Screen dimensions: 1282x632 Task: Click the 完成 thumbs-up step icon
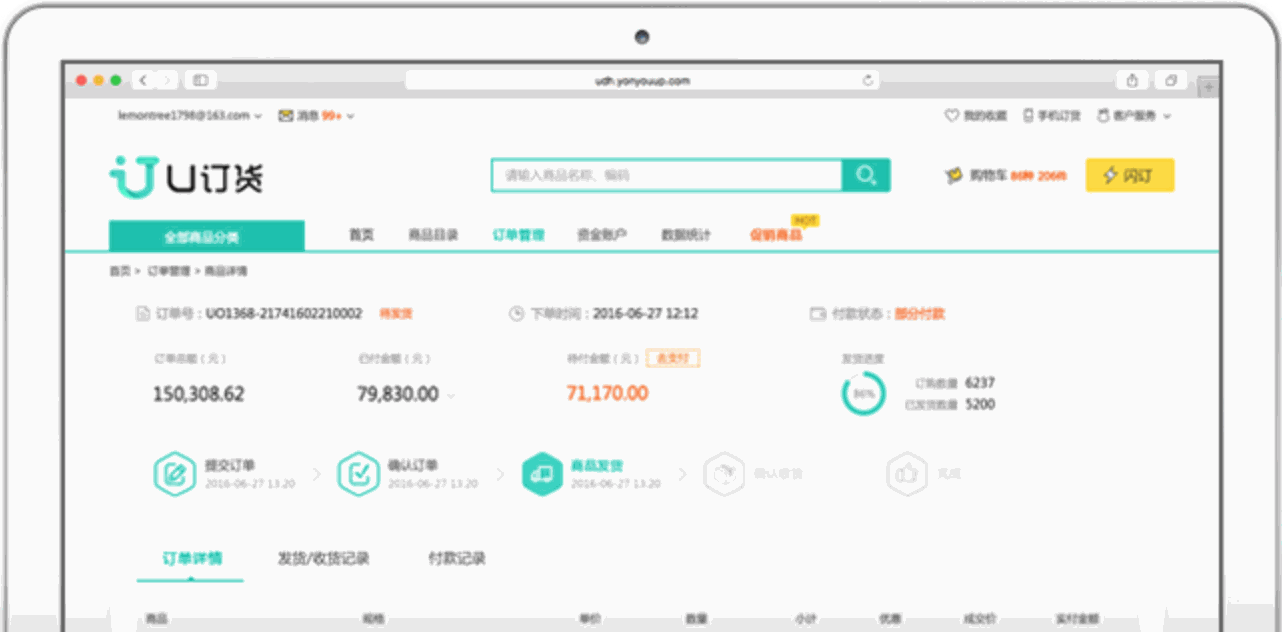907,474
